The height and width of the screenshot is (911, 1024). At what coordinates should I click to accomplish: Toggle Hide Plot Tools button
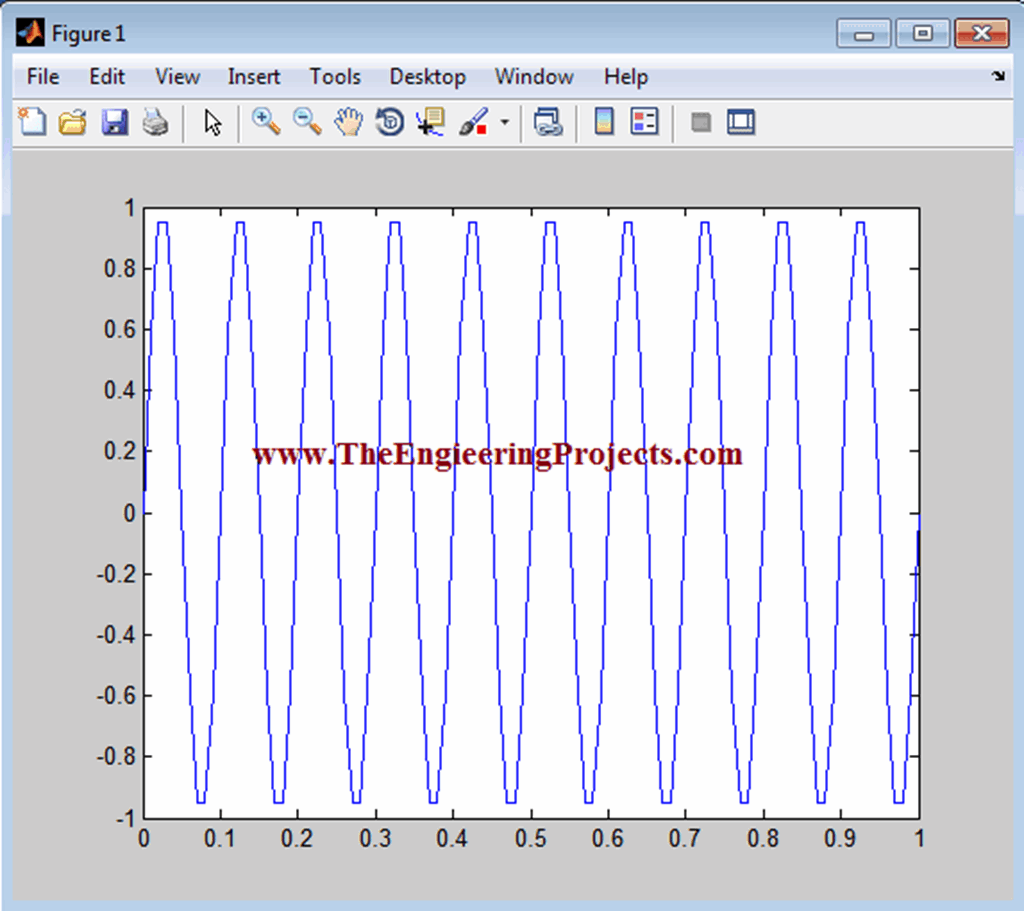(x=700, y=121)
